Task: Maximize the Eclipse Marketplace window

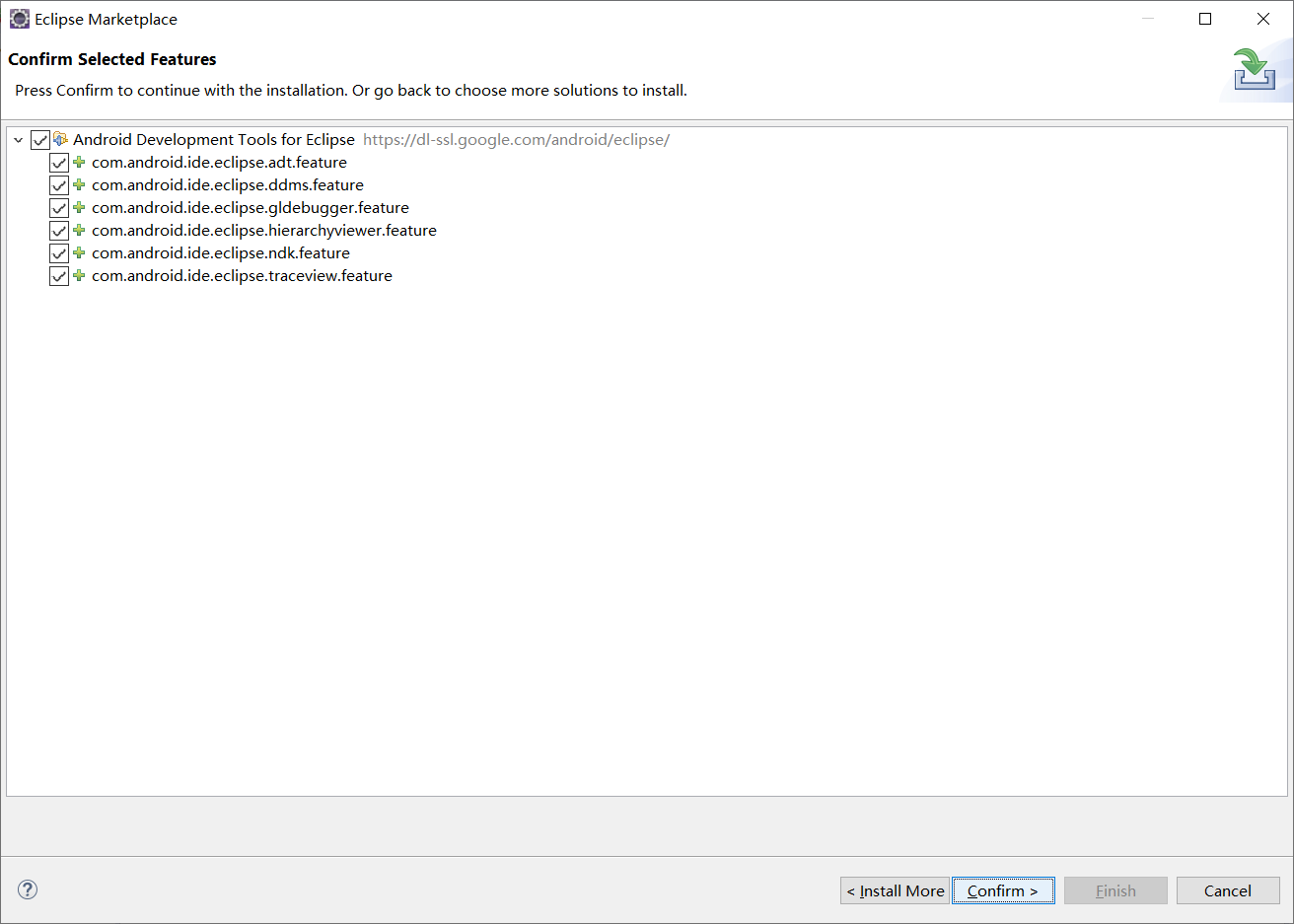Action: pyautogui.click(x=1205, y=19)
